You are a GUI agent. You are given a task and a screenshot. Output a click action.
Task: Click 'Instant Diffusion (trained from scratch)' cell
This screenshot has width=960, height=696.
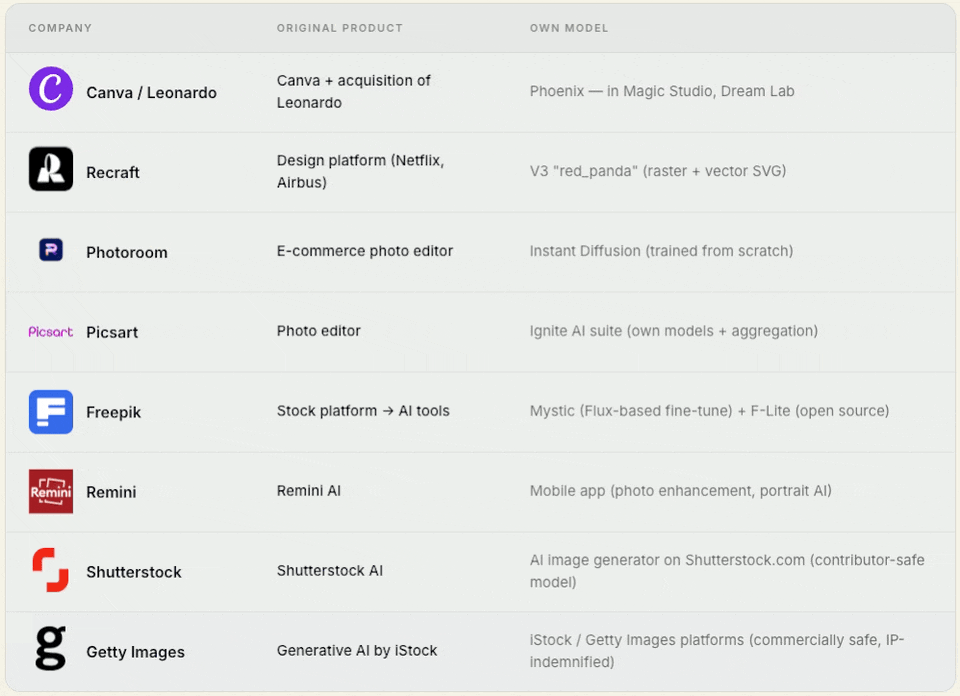[x=661, y=251]
